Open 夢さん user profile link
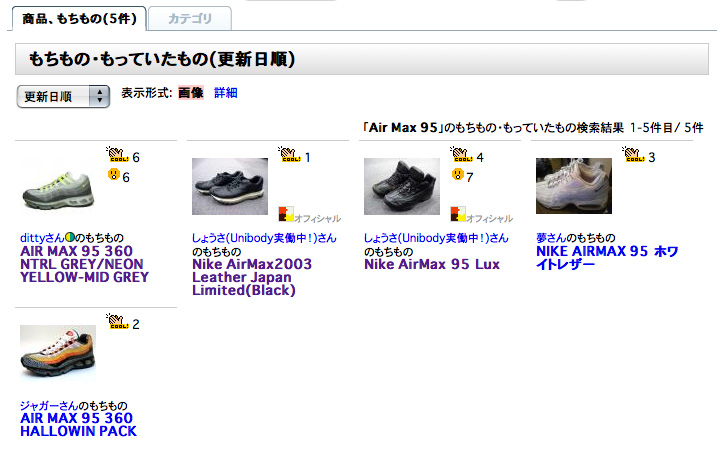The height and width of the screenshot is (465, 724). pos(551,238)
